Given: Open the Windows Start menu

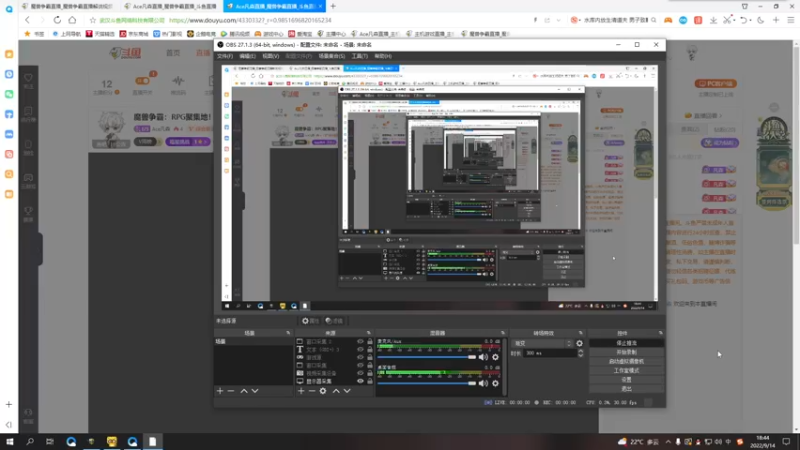Looking at the screenshot, I should click(x=10, y=442).
